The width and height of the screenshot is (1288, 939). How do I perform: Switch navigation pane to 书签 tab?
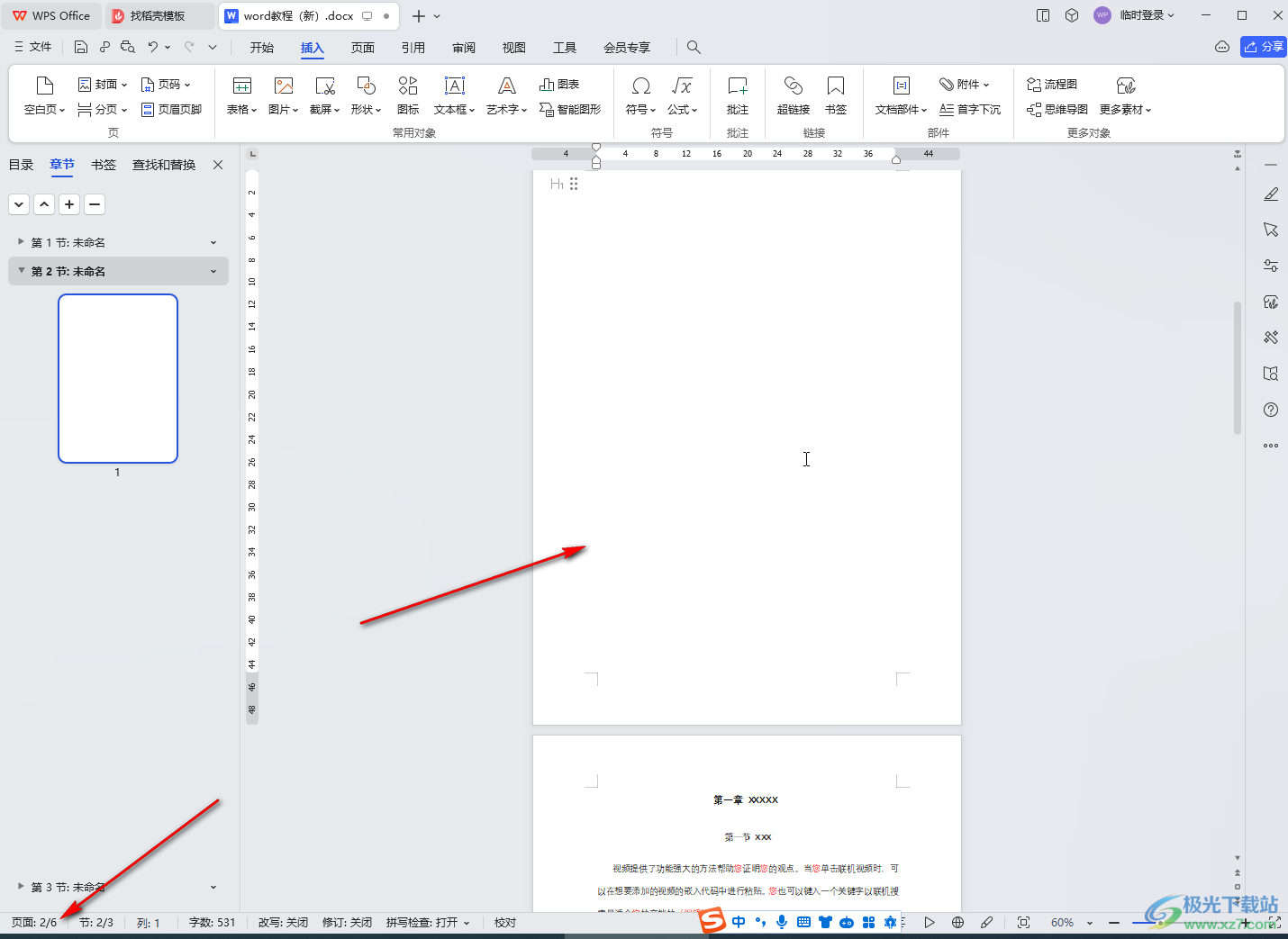(104, 165)
